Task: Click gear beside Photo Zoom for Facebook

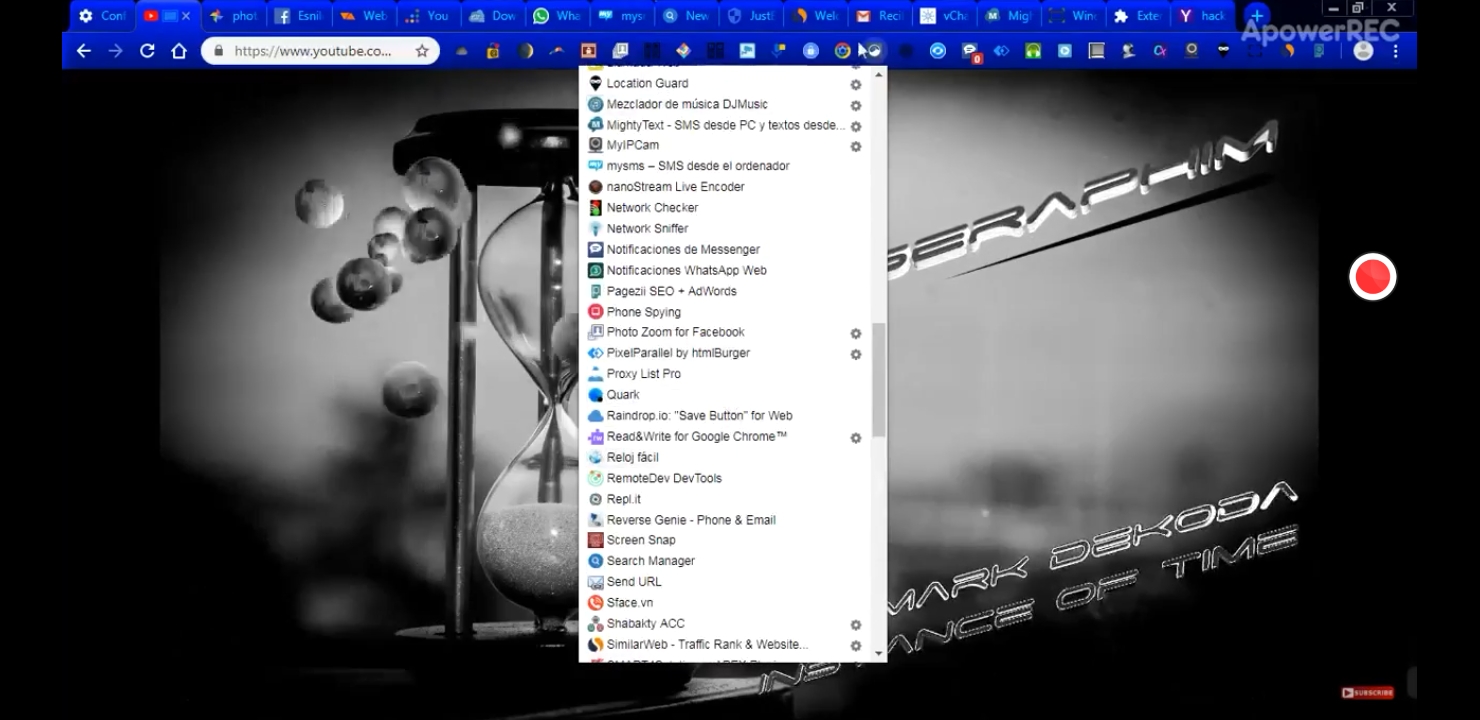Action: point(856,333)
